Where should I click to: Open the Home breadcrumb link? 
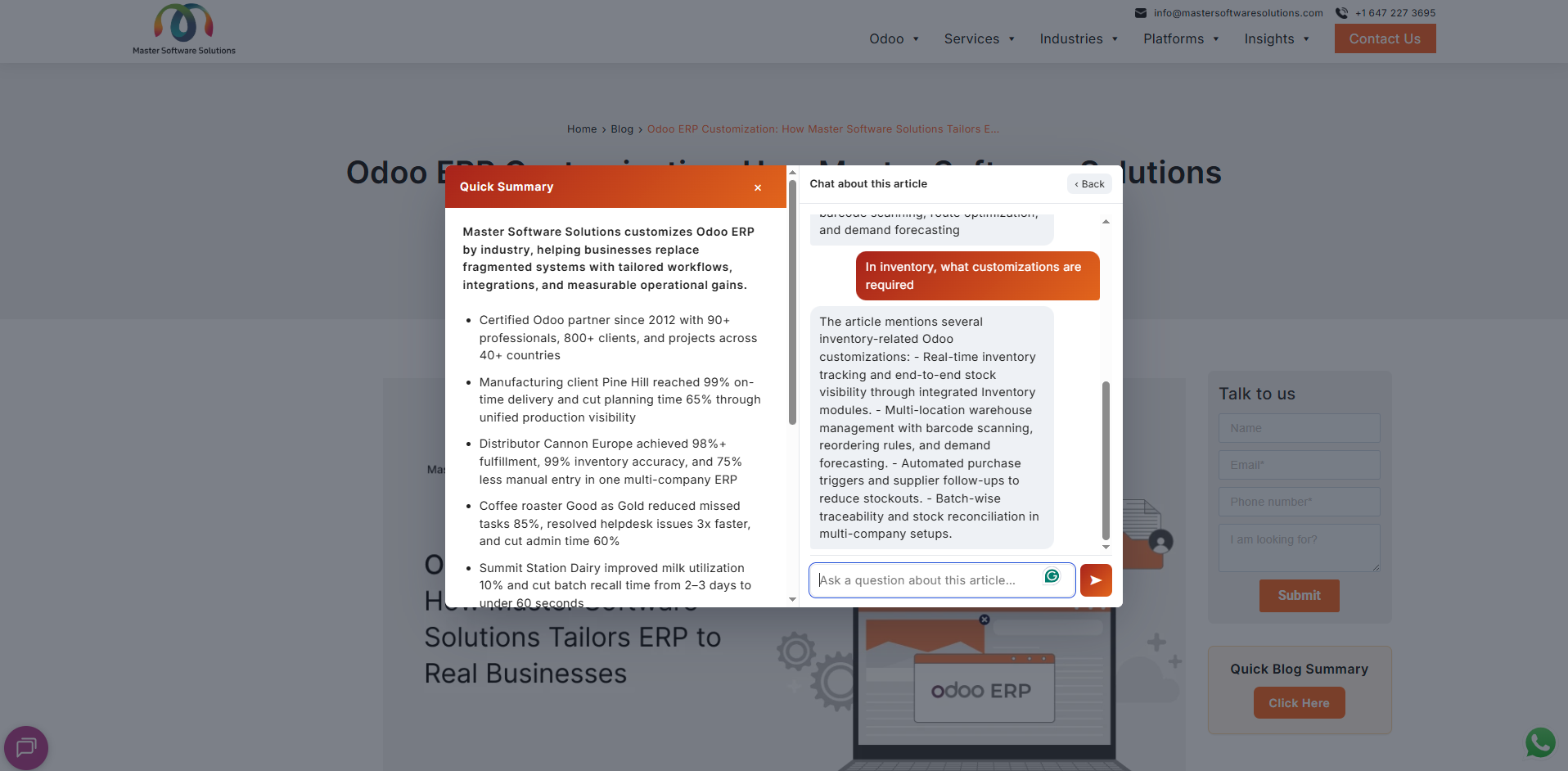point(582,129)
